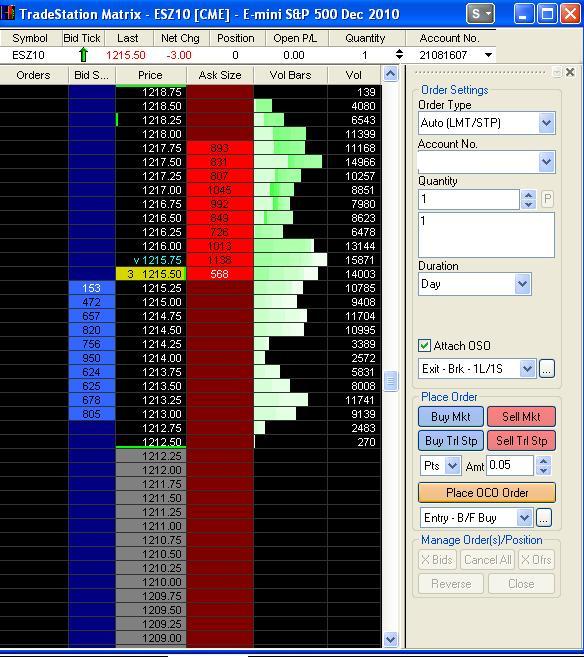Click the TradeStation app icon in title bar
Screen dimensions: 584x657
8,13
